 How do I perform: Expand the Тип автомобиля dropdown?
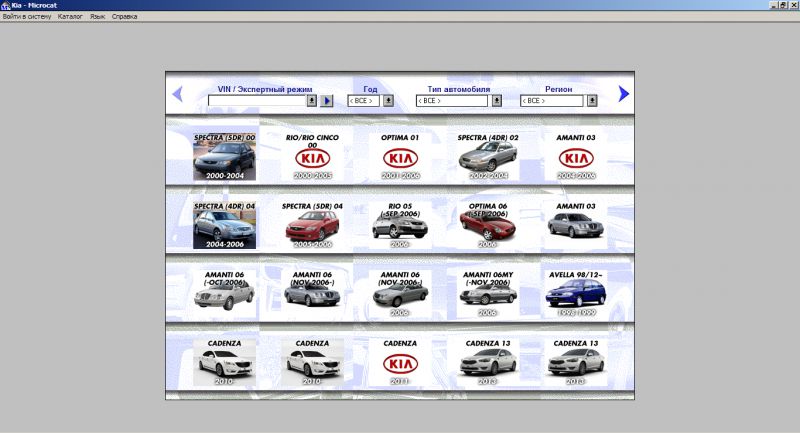[496, 100]
